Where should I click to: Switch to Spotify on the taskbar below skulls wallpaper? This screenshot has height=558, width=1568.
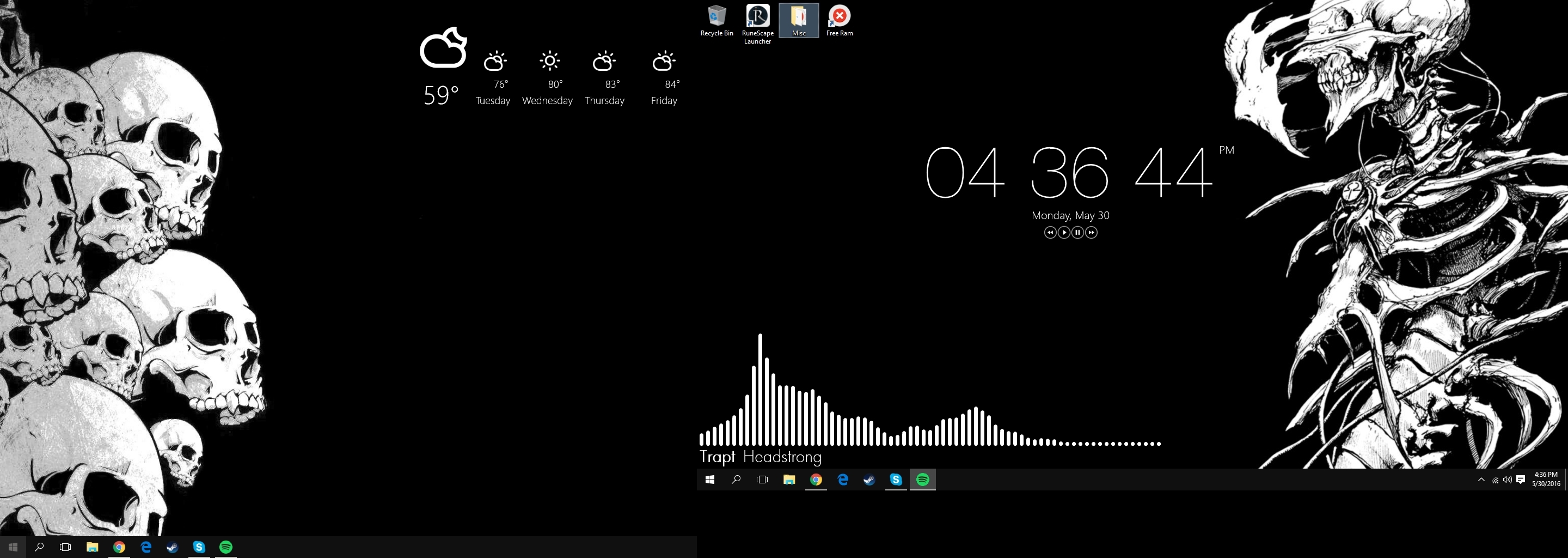pos(226,547)
